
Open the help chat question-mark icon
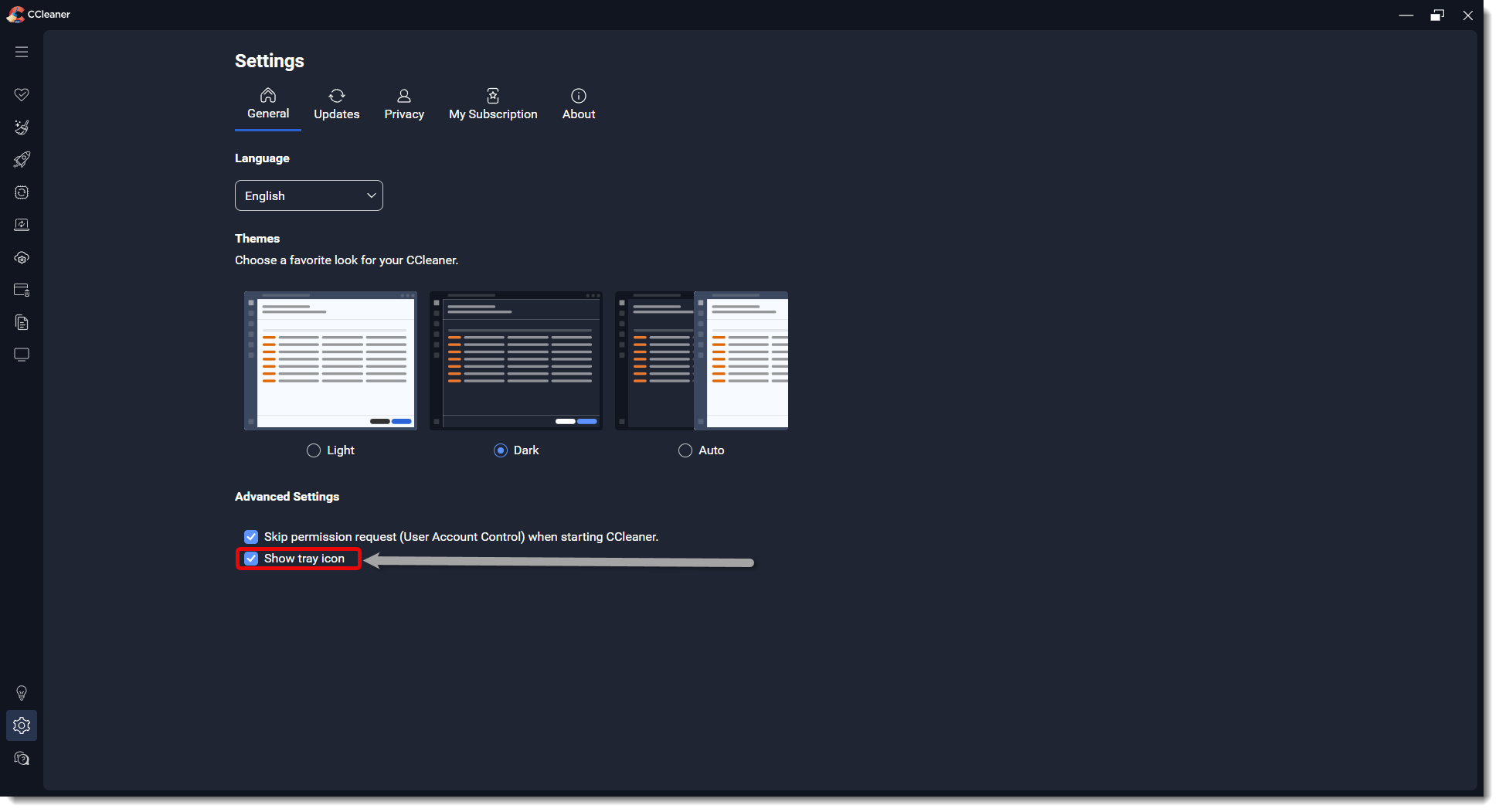click(x=22, y=759)
